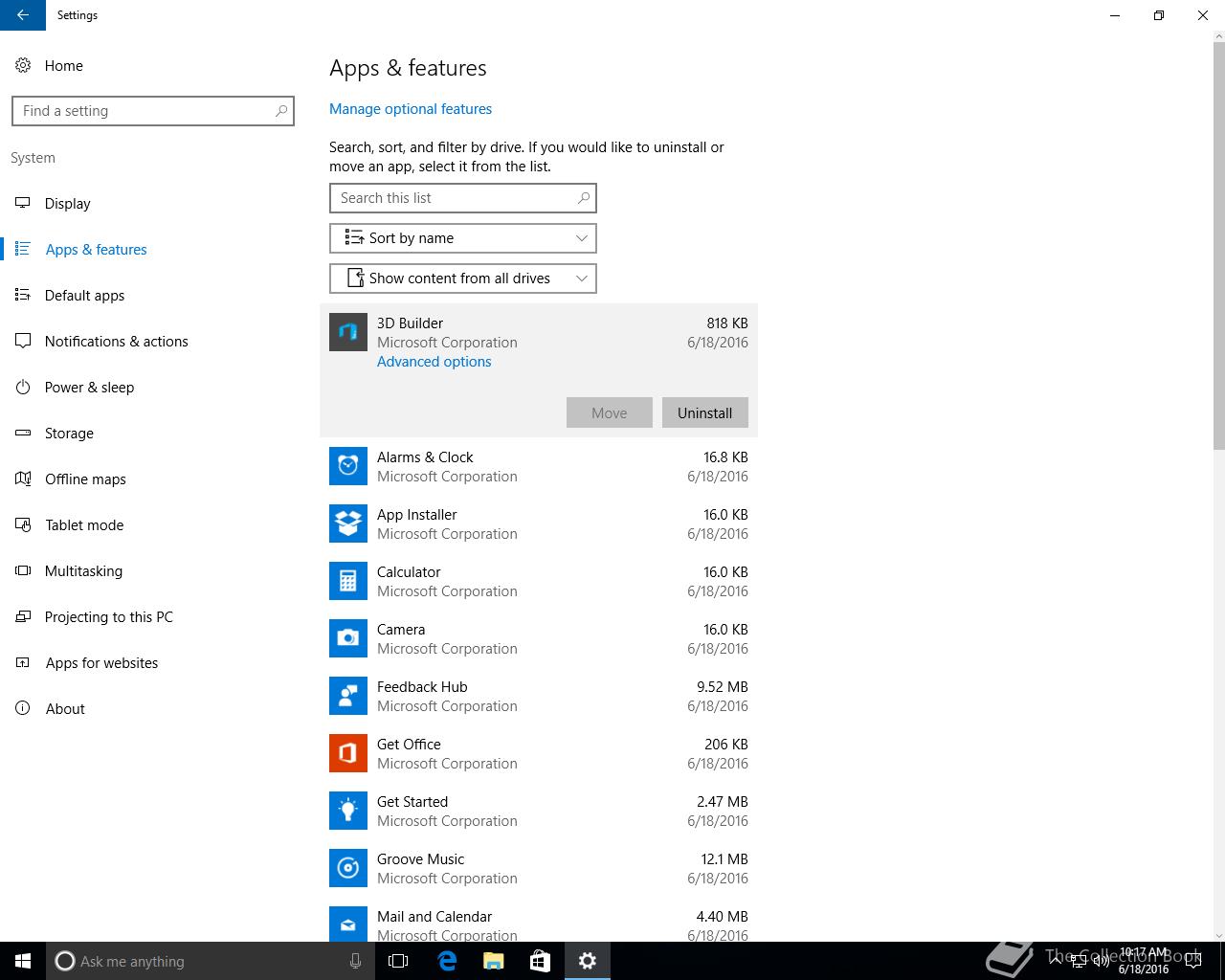Select the Mail and Calendar name text
1225x980 pixels.
tap(434, 917)
